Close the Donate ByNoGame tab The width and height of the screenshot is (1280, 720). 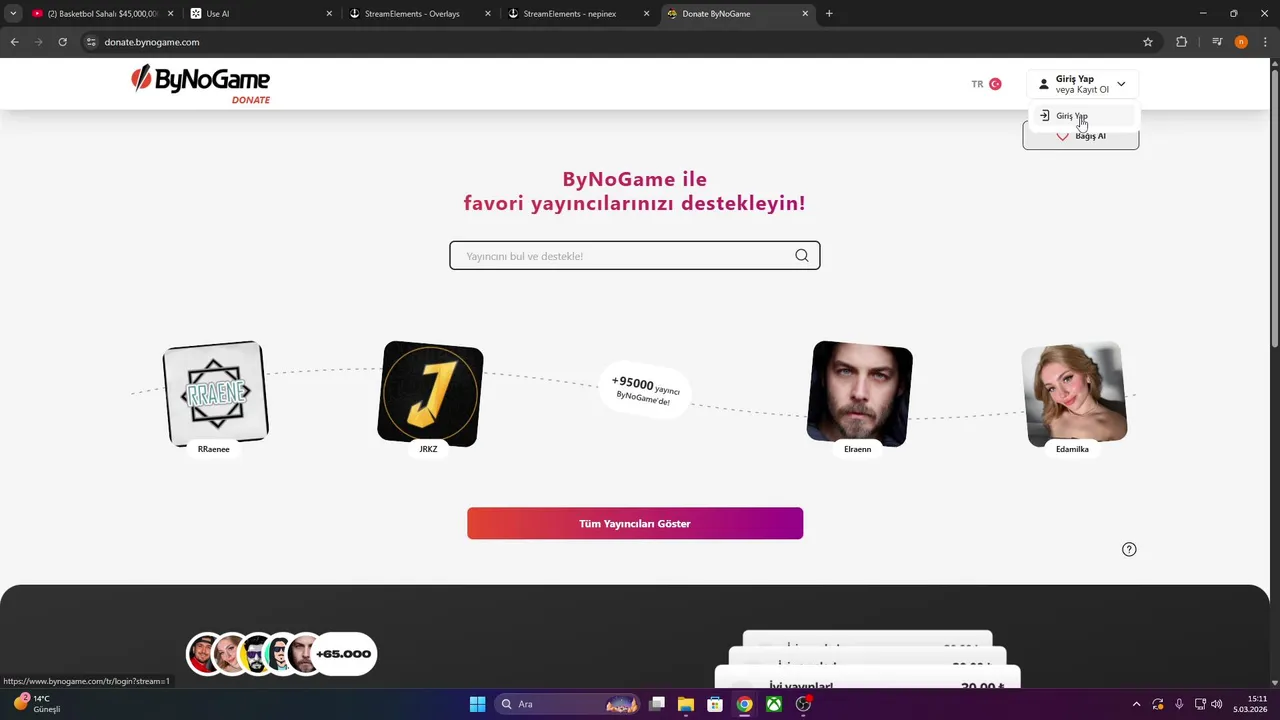(x=805, y=14)
